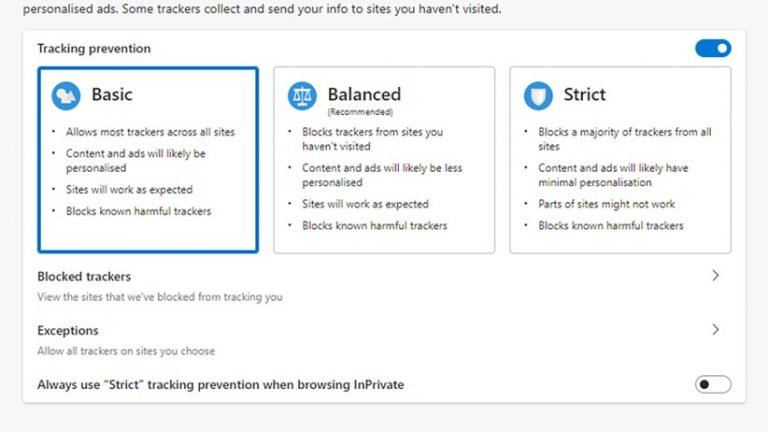This screenshot has width=768, height=432.
Task: Click the Tracking prevention heading
Action: point(94,48)
